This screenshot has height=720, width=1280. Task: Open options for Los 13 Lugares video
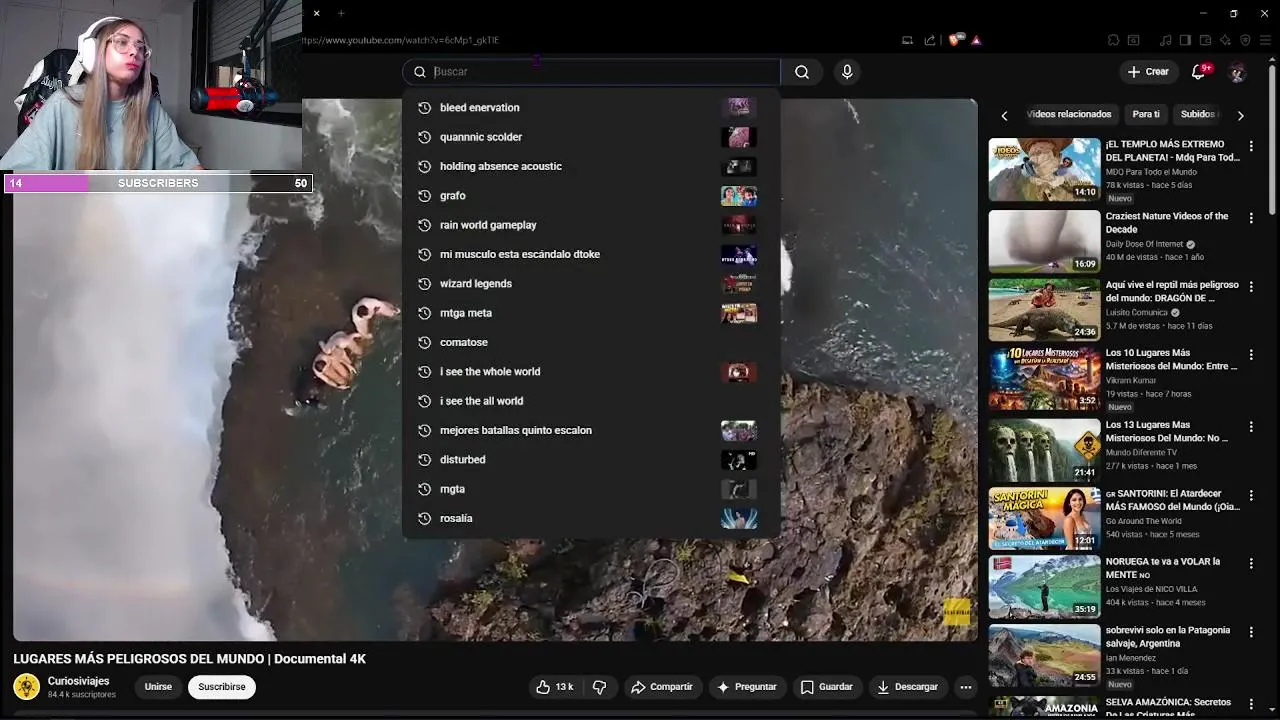coord(1251,427)
